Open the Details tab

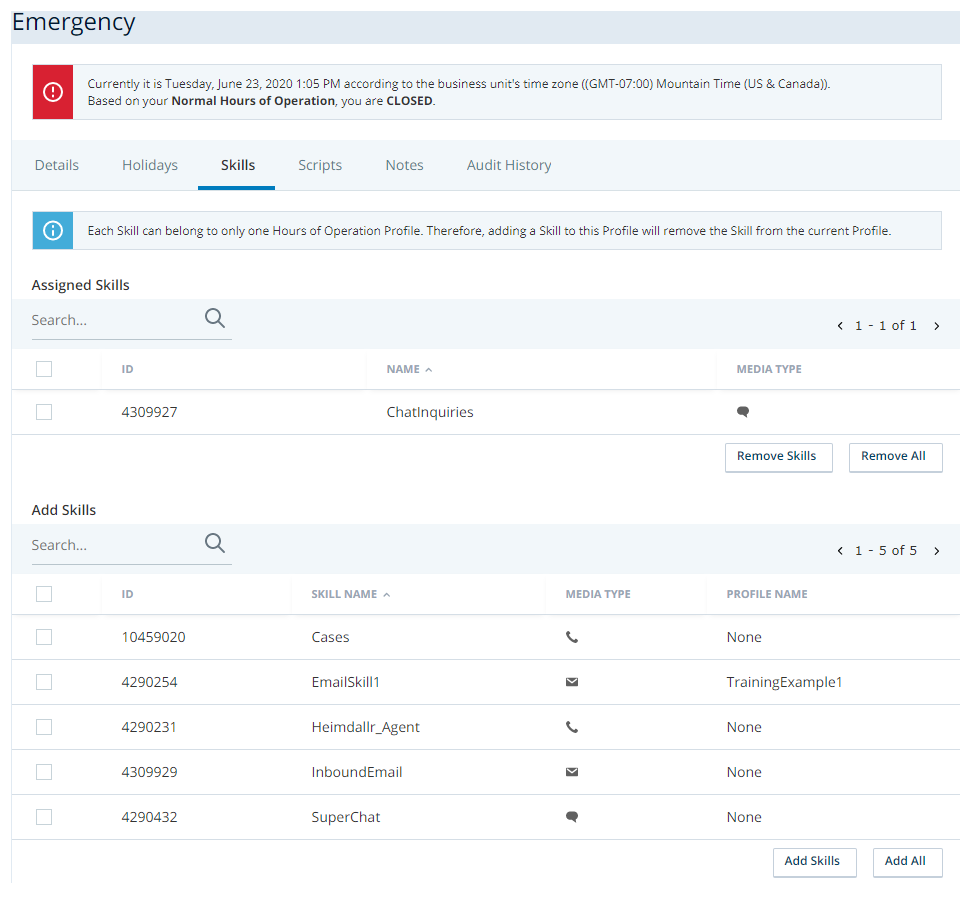pos(57,165)
